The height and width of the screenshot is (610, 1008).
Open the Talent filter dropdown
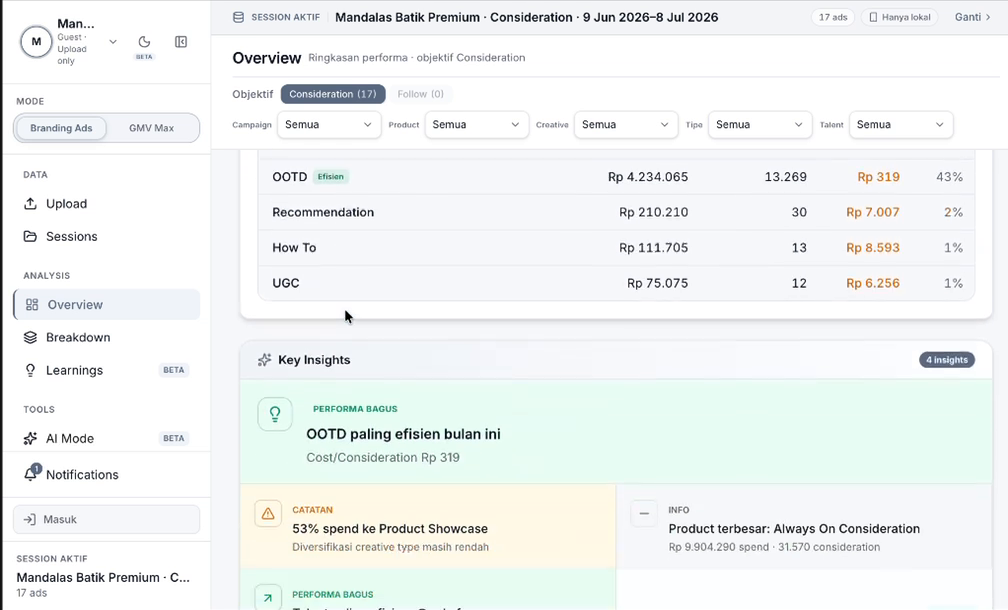coord(901,125)
